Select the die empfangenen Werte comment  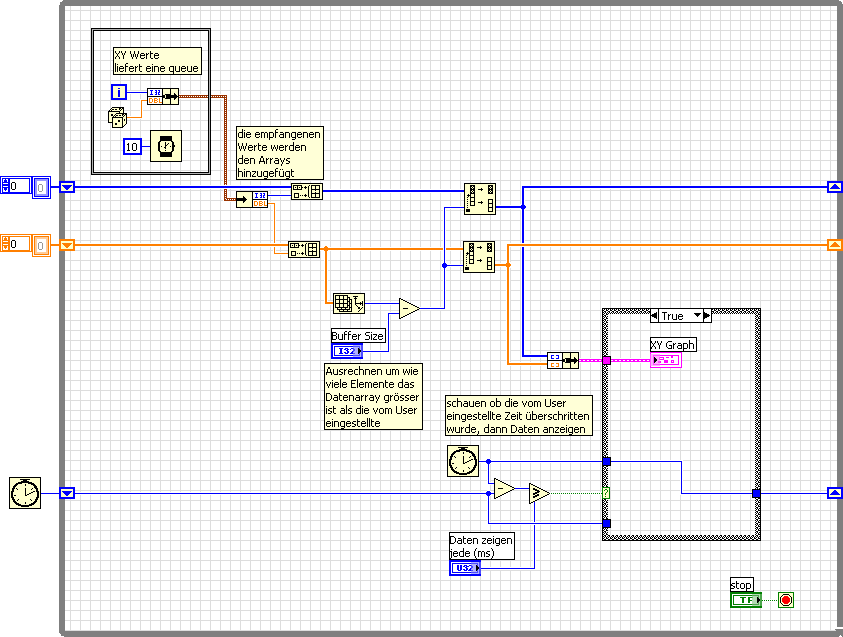pos(280,153)
